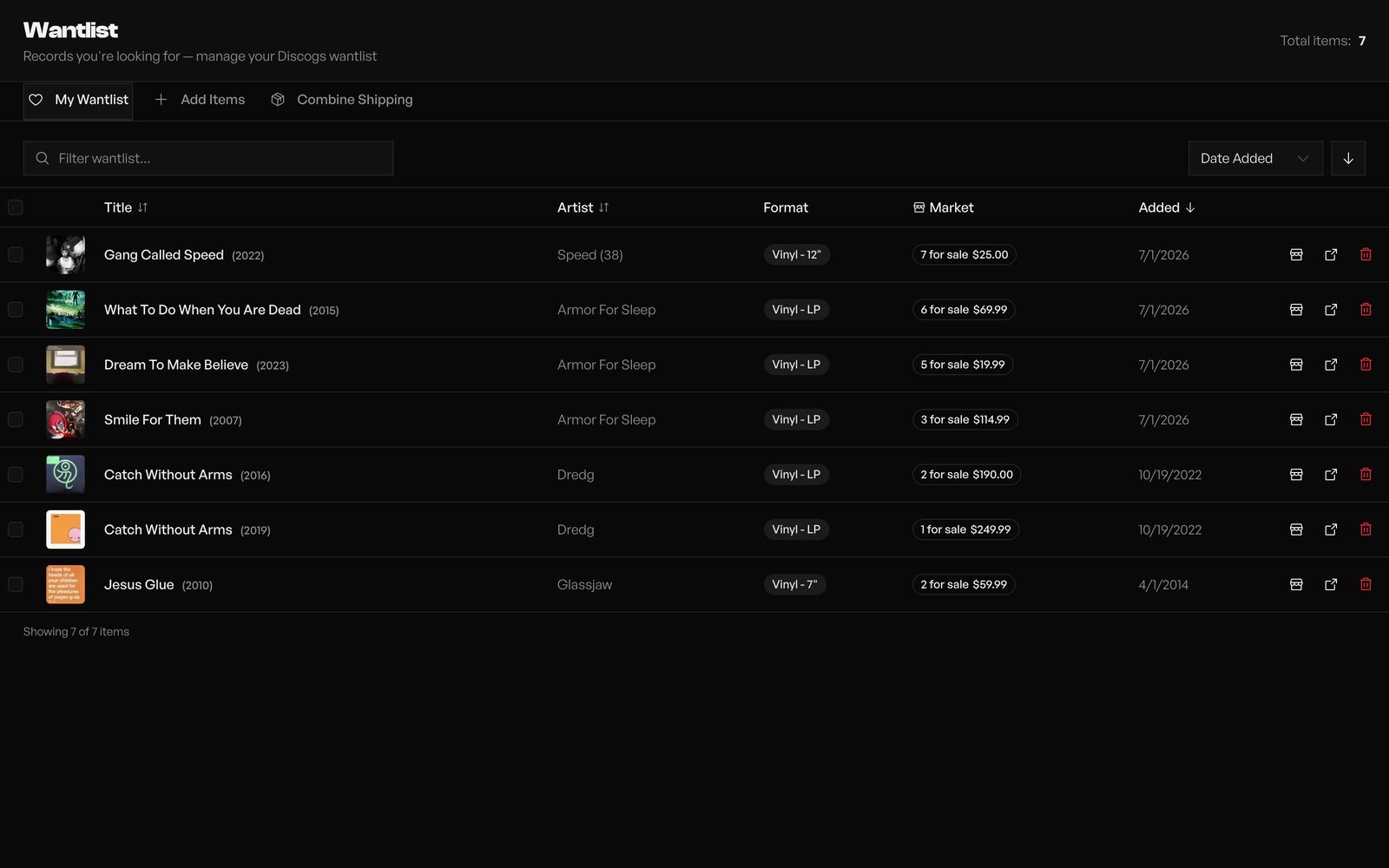Open external link for Dream To Make Believe
This screenshot has height=868, width=1389.
(1331, 365)
